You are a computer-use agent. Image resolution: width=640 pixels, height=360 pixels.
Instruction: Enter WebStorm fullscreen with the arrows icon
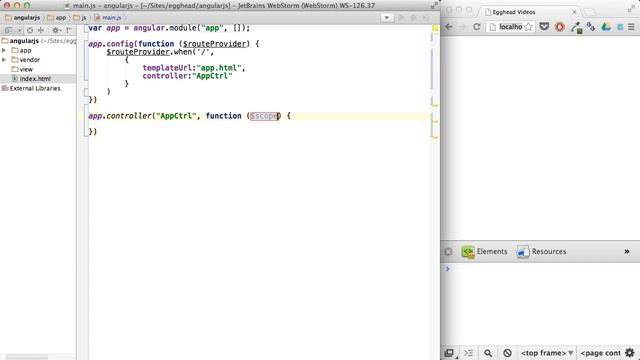(434, 5)
